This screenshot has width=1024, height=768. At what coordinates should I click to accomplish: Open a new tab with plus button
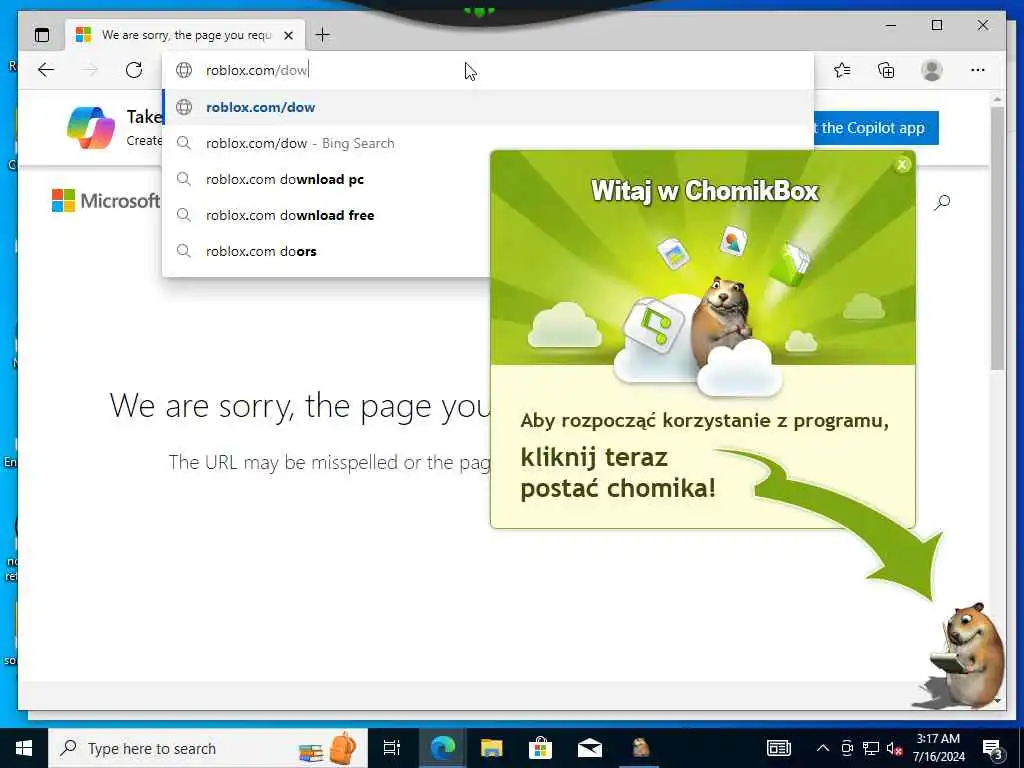323,35
